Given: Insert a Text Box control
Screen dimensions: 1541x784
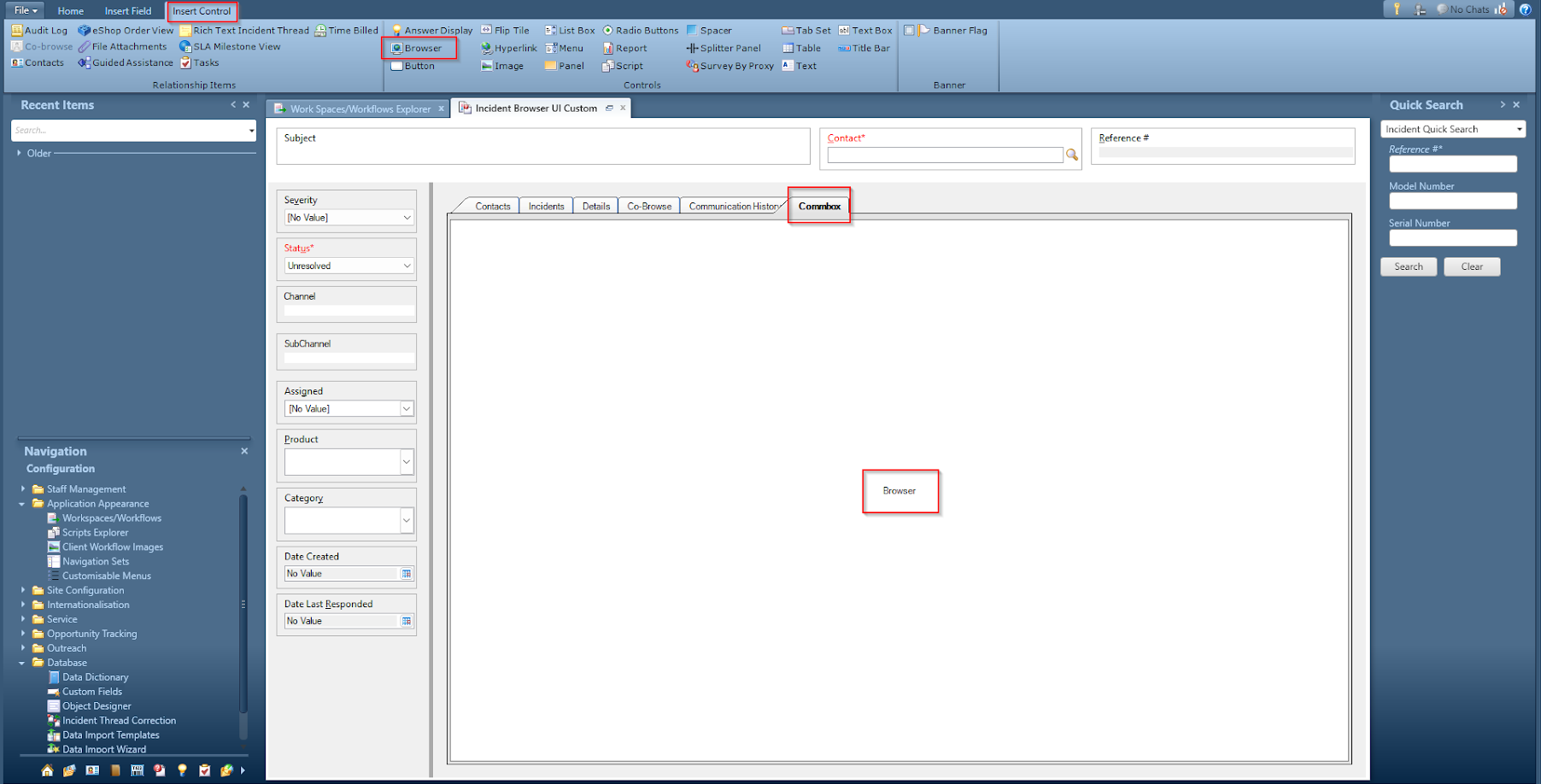Looking at the screenshot, I should tap(865, 30).
